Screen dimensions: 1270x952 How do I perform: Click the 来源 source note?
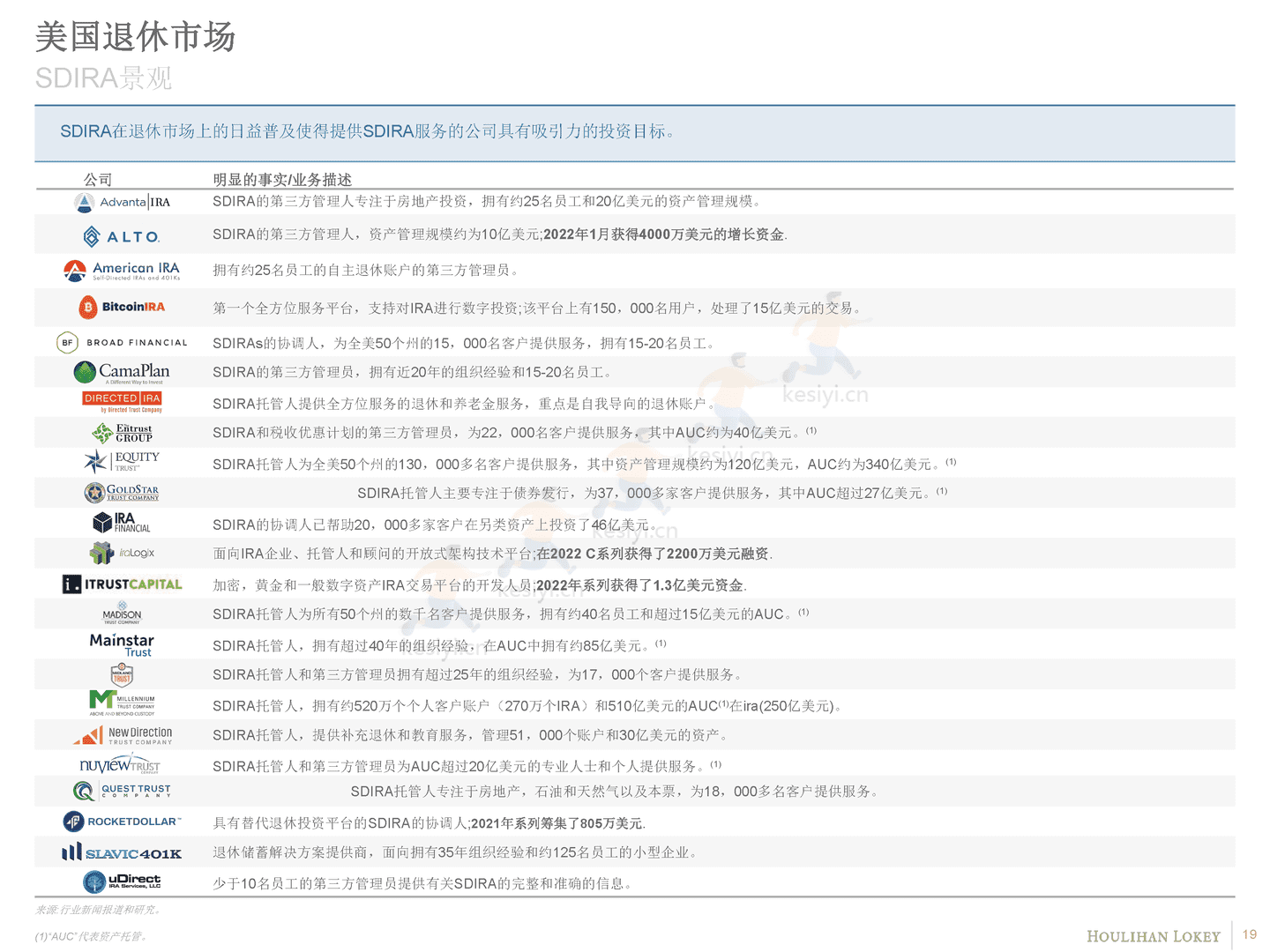tap(98, 910)
